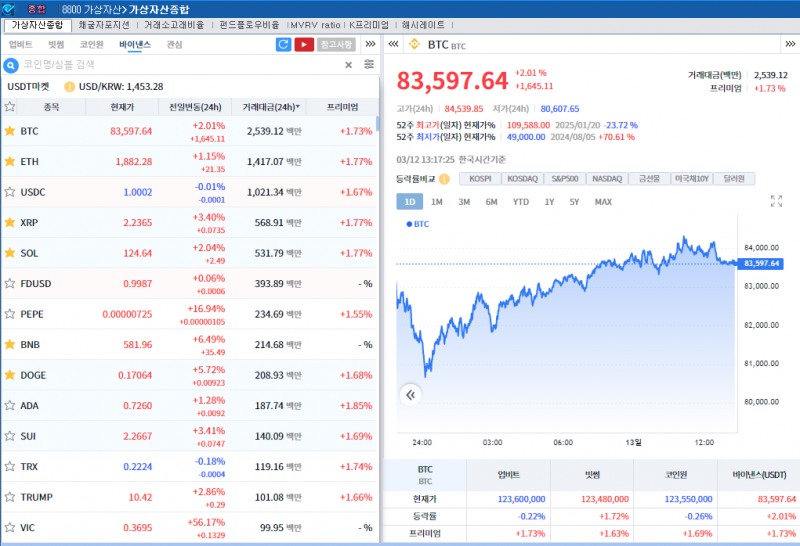Open the 채굴자포지션 tab
This screenshot has width=800, height=546.
pyautogui.click(x=104, y=25)
